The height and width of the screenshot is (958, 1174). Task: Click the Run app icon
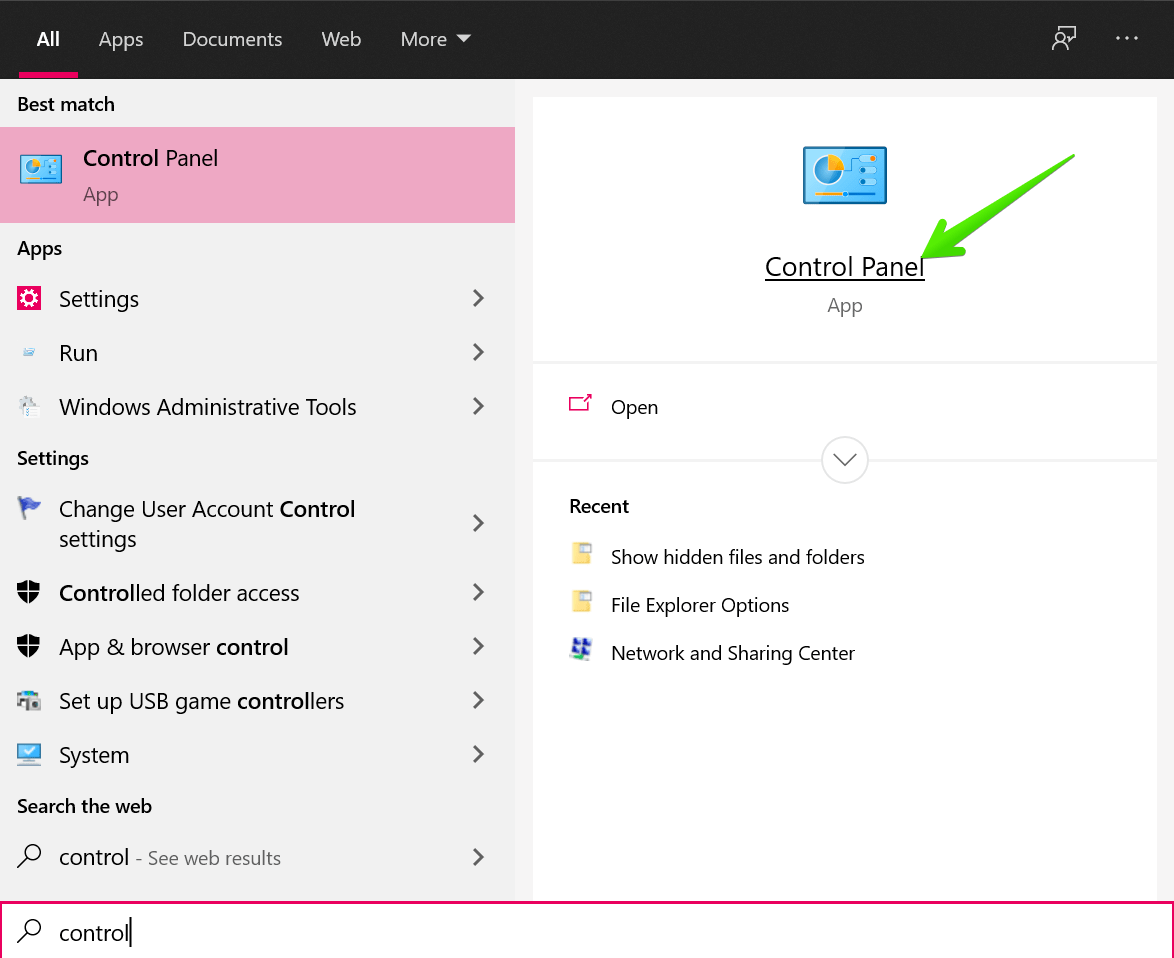pos(29,353)
